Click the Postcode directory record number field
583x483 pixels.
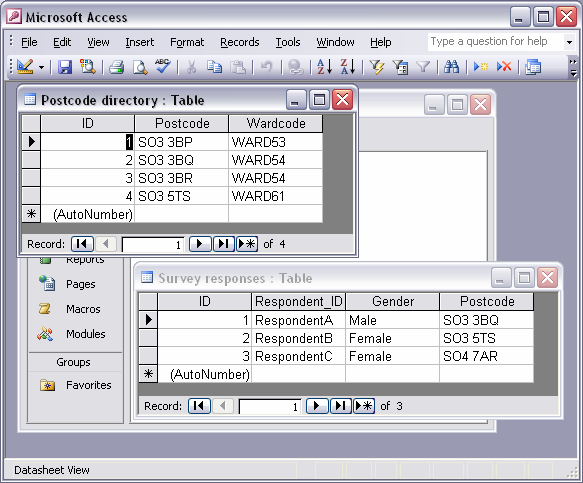pyautogui.click(x=153, y=244)
